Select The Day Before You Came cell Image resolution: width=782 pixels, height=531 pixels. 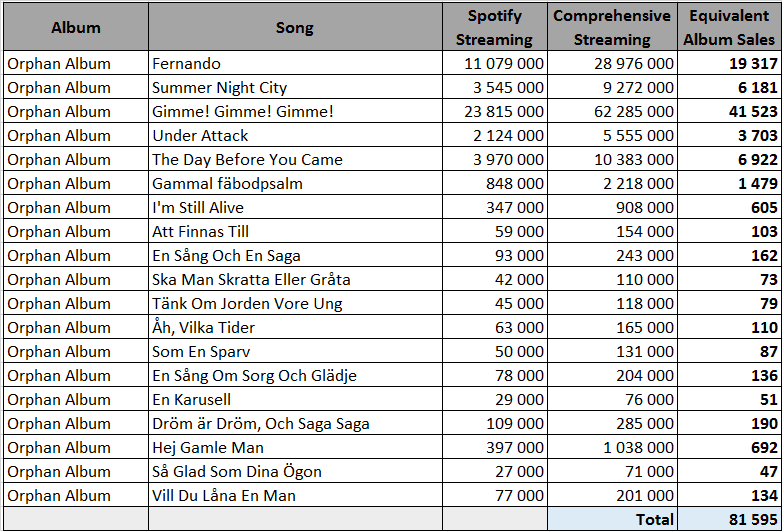coord(295,159)
